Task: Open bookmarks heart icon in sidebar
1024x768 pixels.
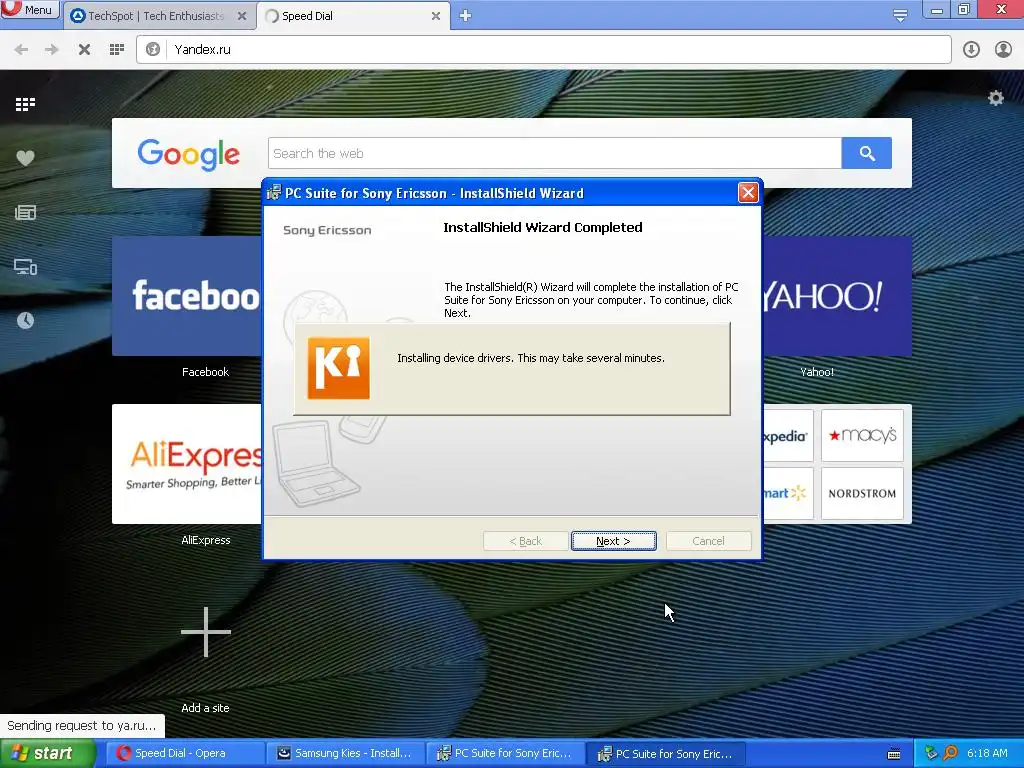Action: point(25,158)
